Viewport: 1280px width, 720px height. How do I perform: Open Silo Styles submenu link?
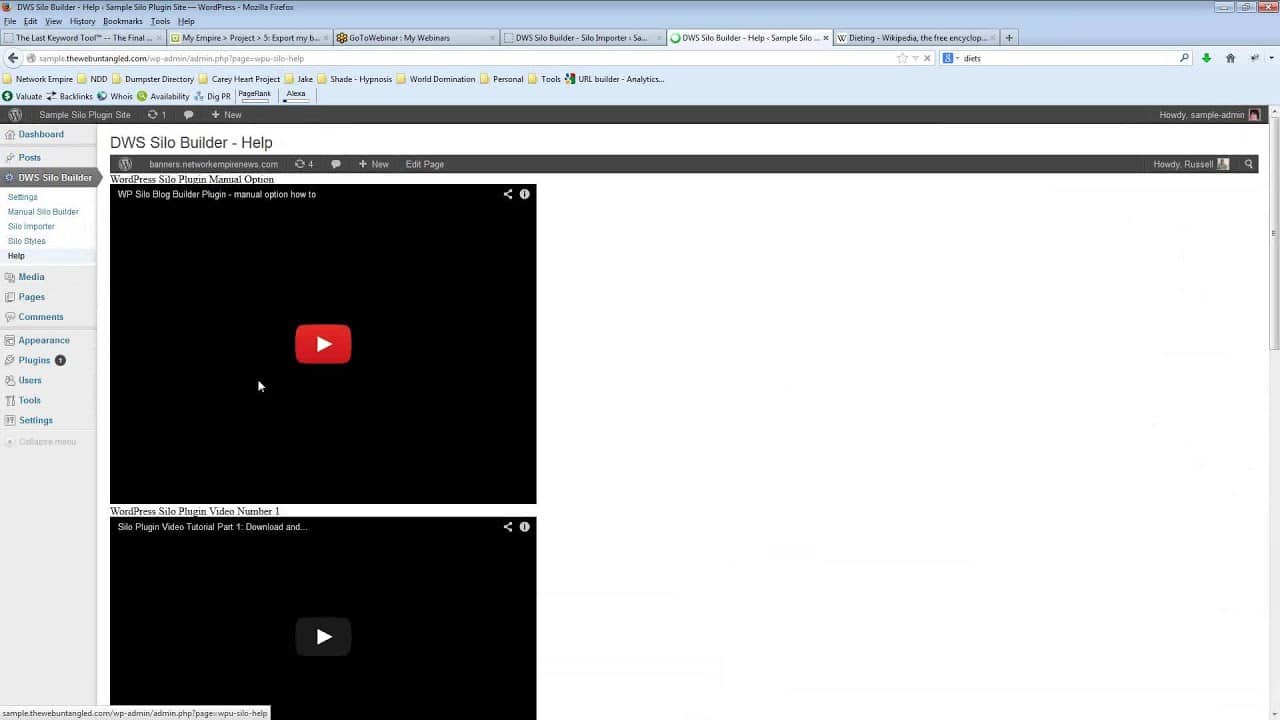click(x=27, y=241)
